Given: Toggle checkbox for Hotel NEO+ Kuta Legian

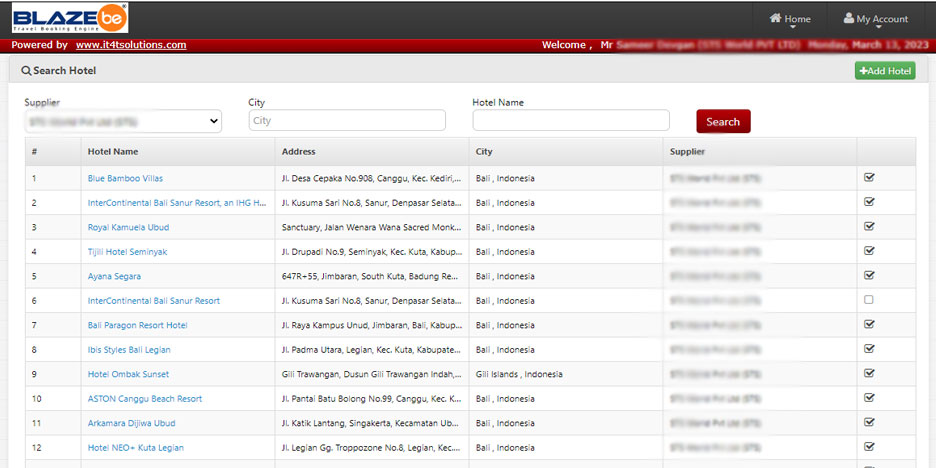Looking at the screenshot, I should point(868,447).
